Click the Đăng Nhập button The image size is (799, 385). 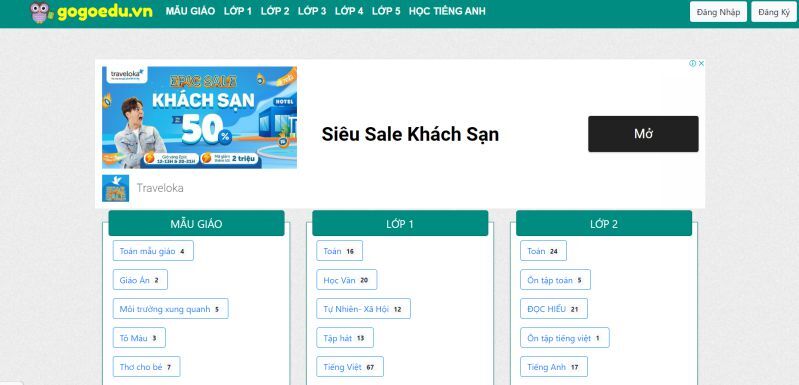tap(718, 12)
